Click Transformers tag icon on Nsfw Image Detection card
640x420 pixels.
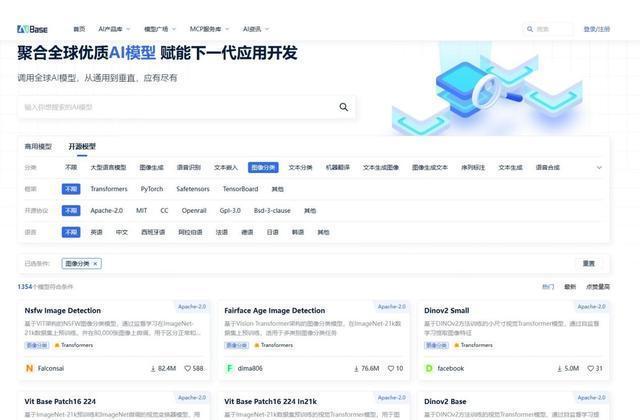57,345
